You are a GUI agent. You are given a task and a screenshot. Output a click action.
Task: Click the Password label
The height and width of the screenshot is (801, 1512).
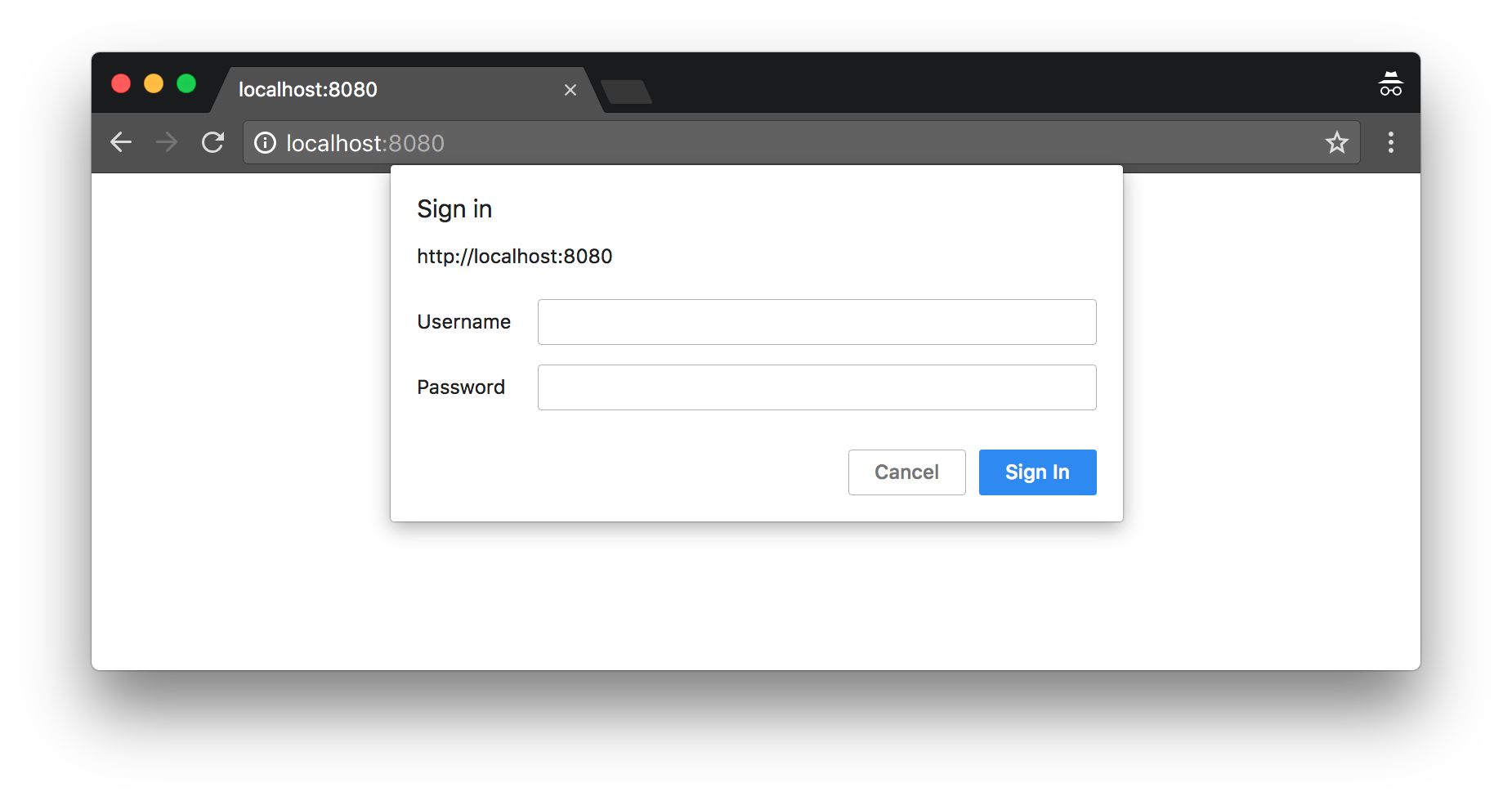click(461, 387)
